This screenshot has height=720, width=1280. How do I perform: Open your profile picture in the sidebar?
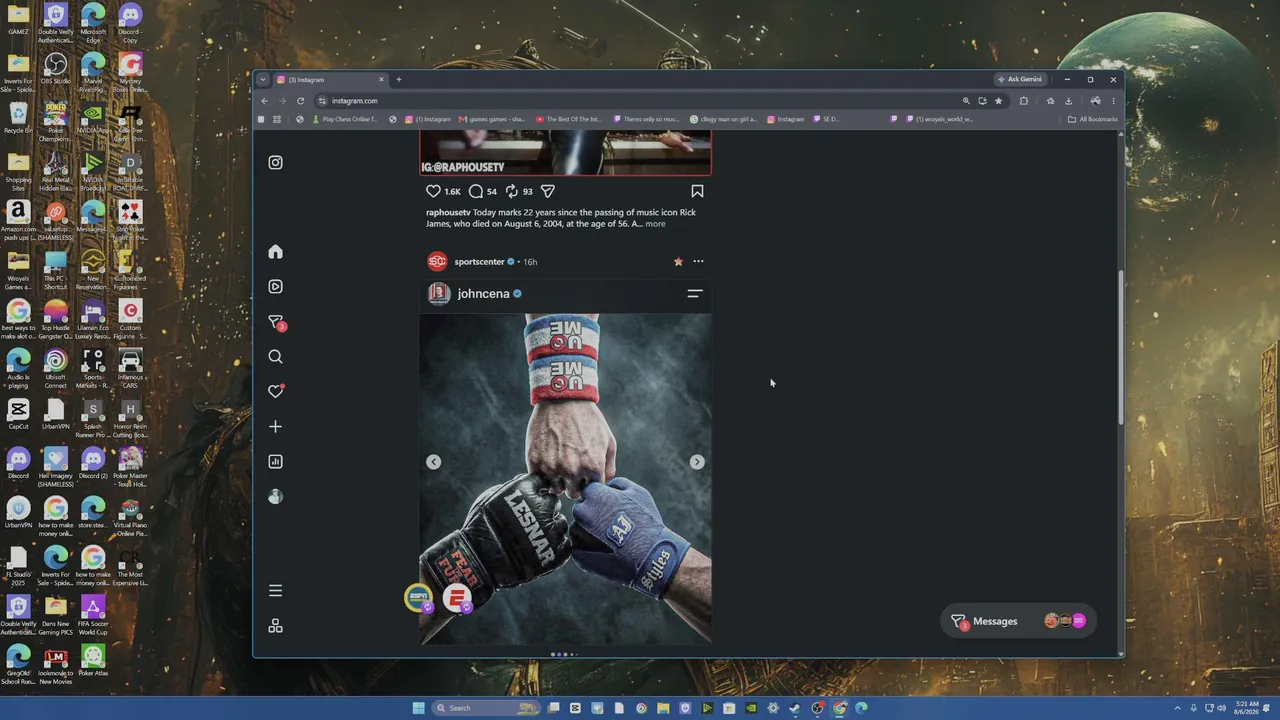[275, 497]
